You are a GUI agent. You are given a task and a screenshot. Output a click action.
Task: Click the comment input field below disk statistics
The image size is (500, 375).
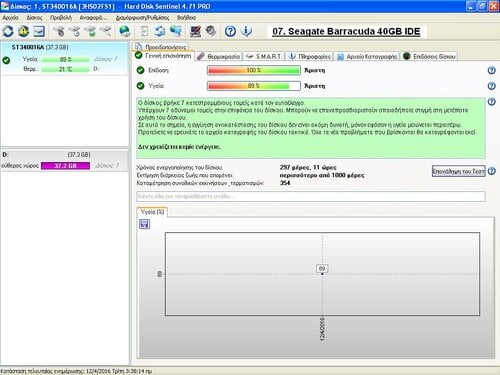click(x=311, y=196)
